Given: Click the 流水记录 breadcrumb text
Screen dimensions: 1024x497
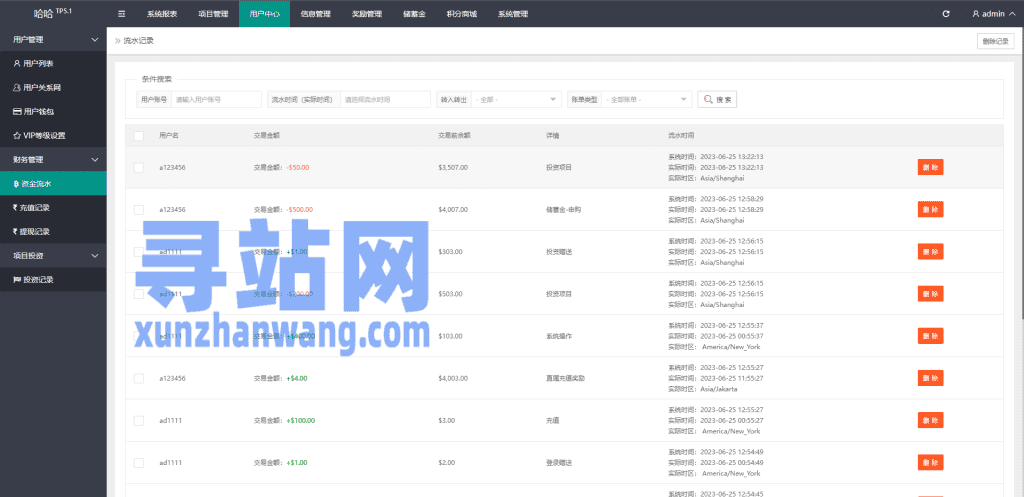Looking at the screenshot, I should click(138, 40).
